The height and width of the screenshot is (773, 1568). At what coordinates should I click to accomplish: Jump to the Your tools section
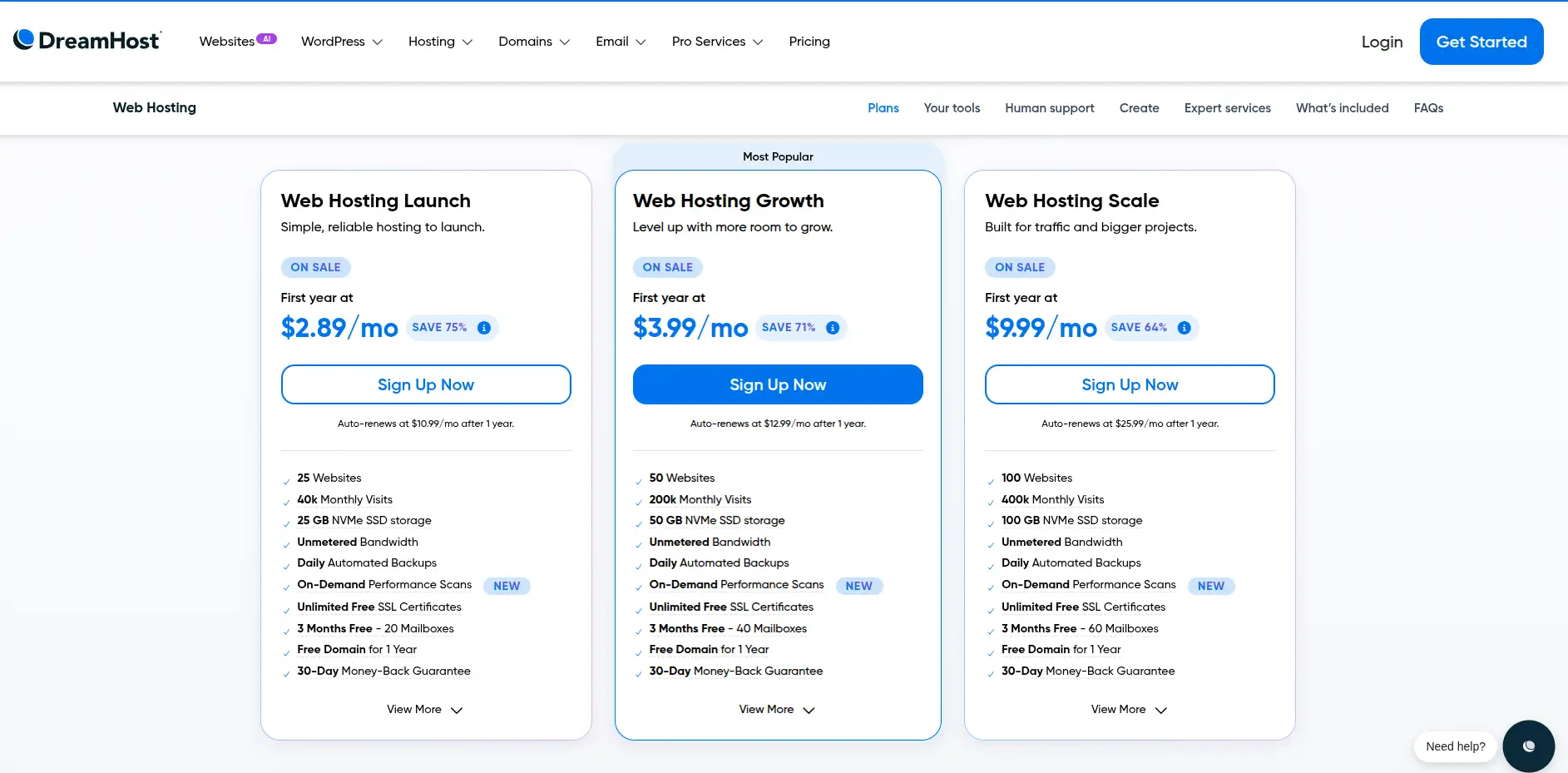point(952,108)
